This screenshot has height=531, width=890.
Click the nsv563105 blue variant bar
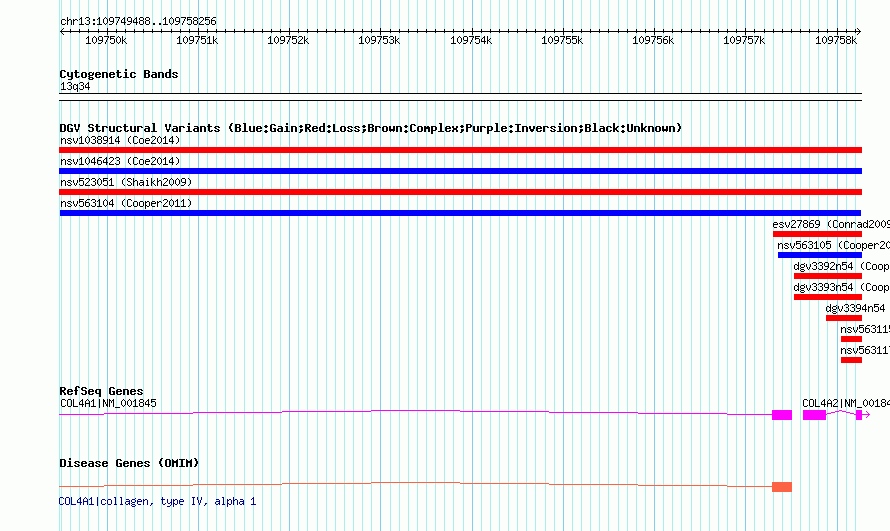click(820, 255)
